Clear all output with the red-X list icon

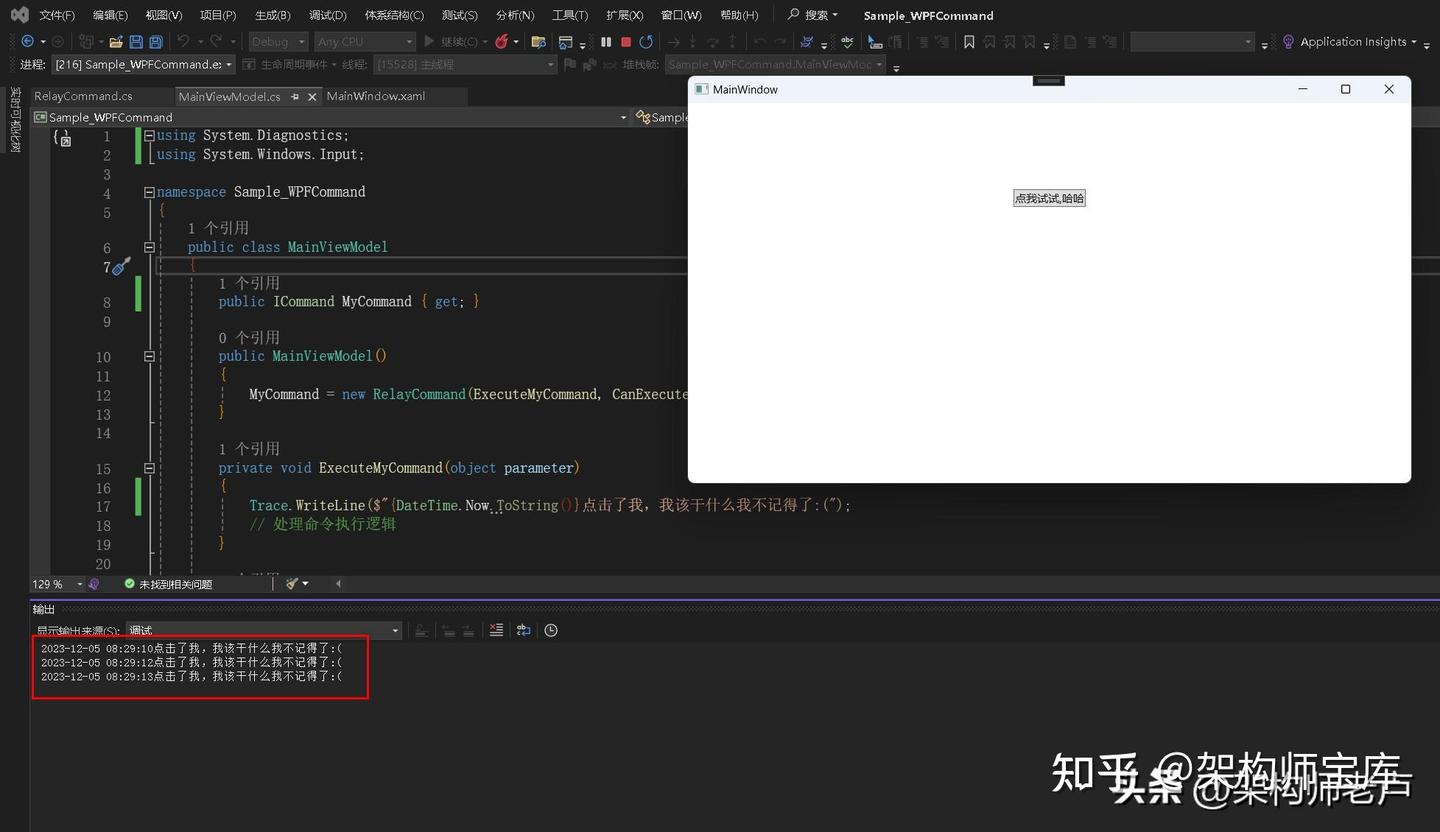[496, 630]
